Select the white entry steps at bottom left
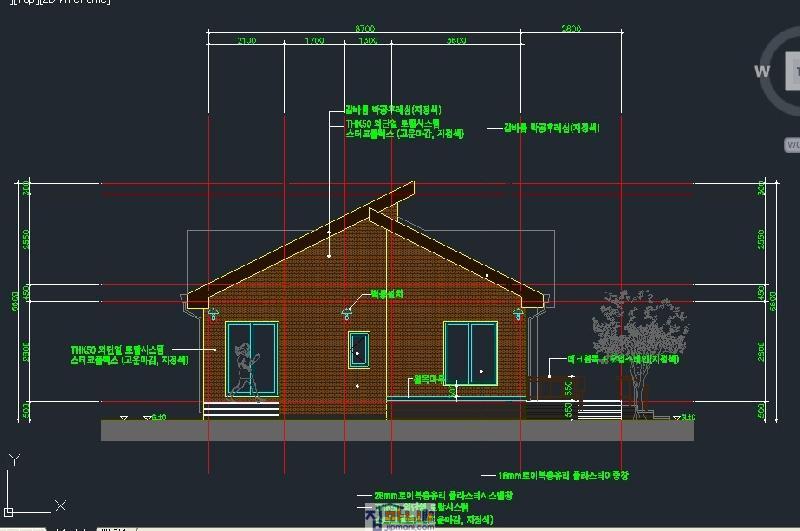This screenshot has height=531, width=800. pyautogui.click(x=240, y=408)
